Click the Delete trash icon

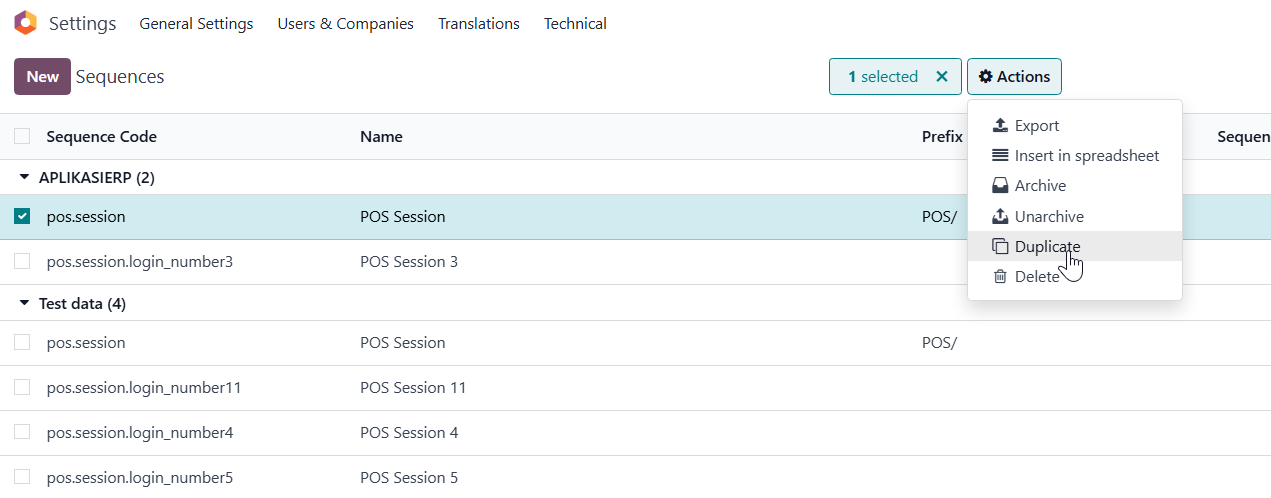(1000, 277)
